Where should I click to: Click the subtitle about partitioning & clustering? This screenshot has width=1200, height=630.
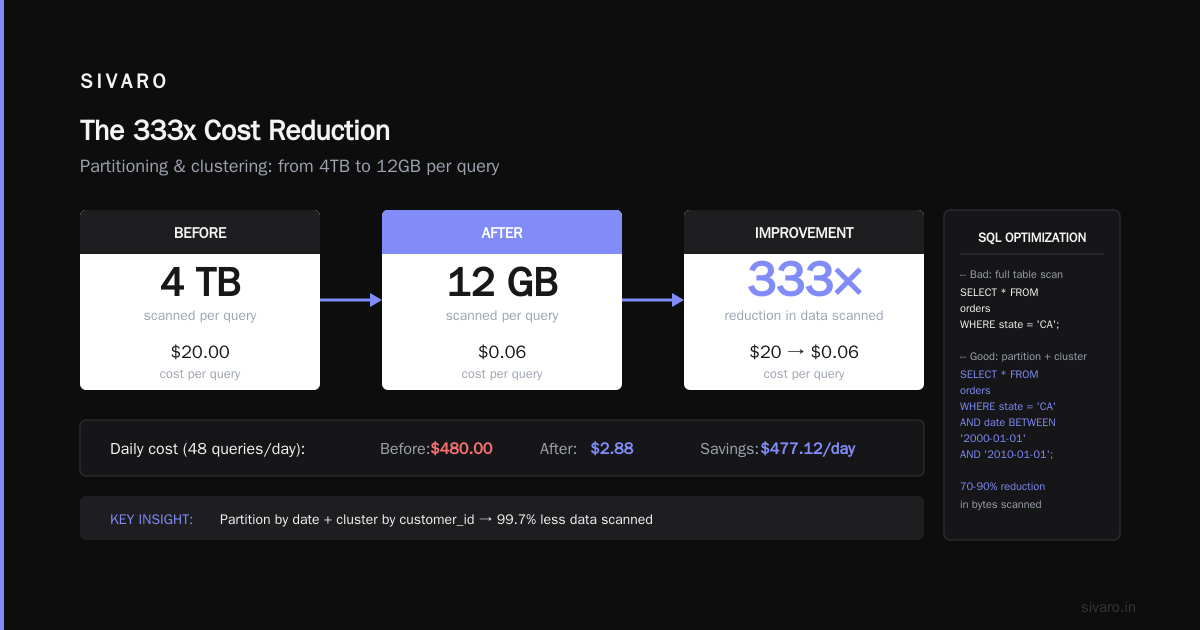pos(290,166)
